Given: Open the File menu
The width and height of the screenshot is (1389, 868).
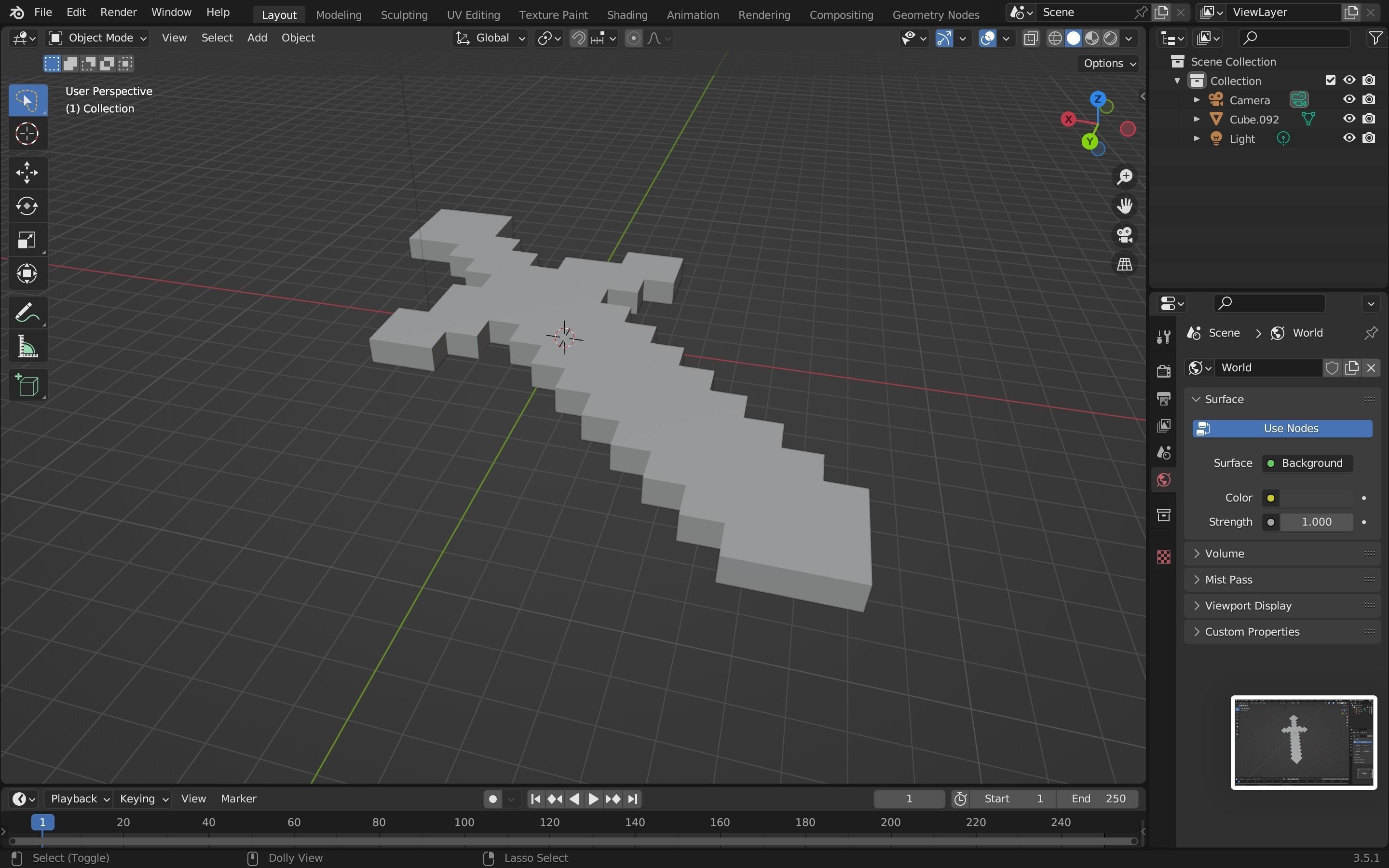Looking at the screenshot, I should (43, 12).
